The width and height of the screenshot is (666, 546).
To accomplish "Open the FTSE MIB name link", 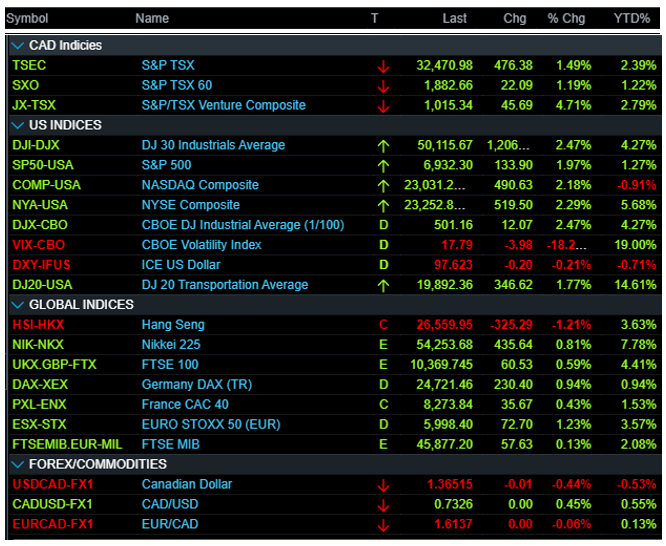I will (170, 445).
